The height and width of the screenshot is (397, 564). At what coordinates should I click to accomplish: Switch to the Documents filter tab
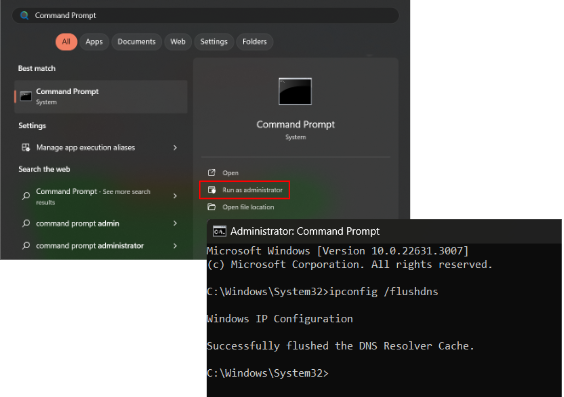tap(136, 42)
